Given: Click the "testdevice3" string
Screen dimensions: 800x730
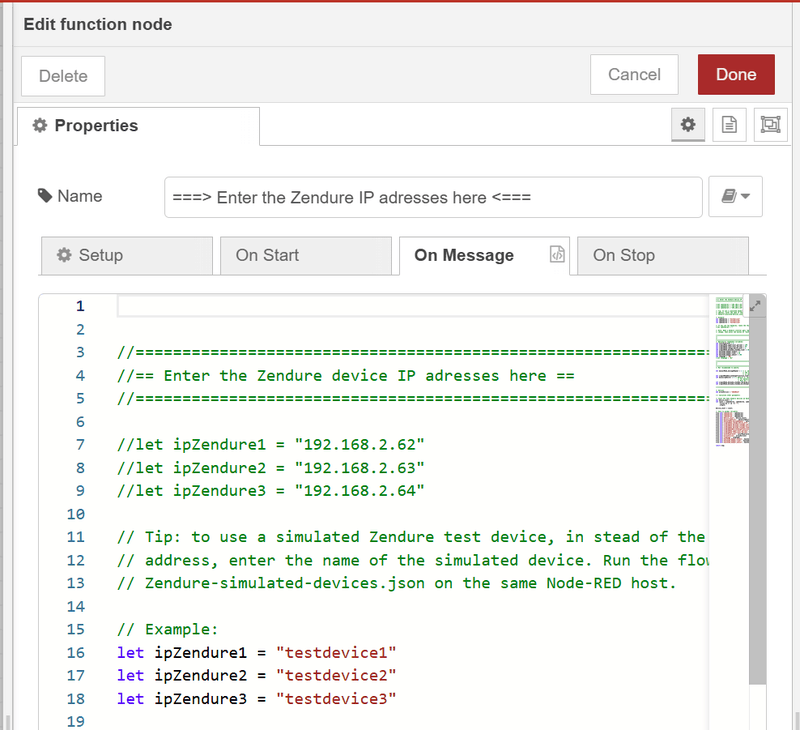Looking at the screenshot, I should click(336, 699).
